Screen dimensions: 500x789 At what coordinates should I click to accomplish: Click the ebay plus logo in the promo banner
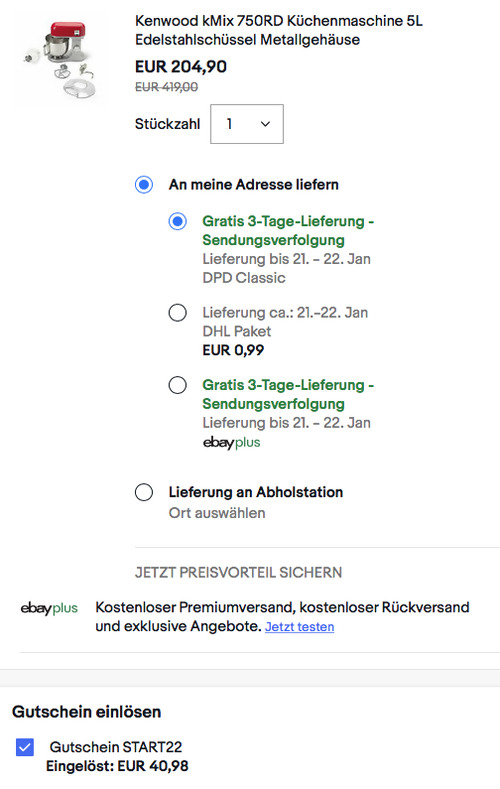[49, 608]
